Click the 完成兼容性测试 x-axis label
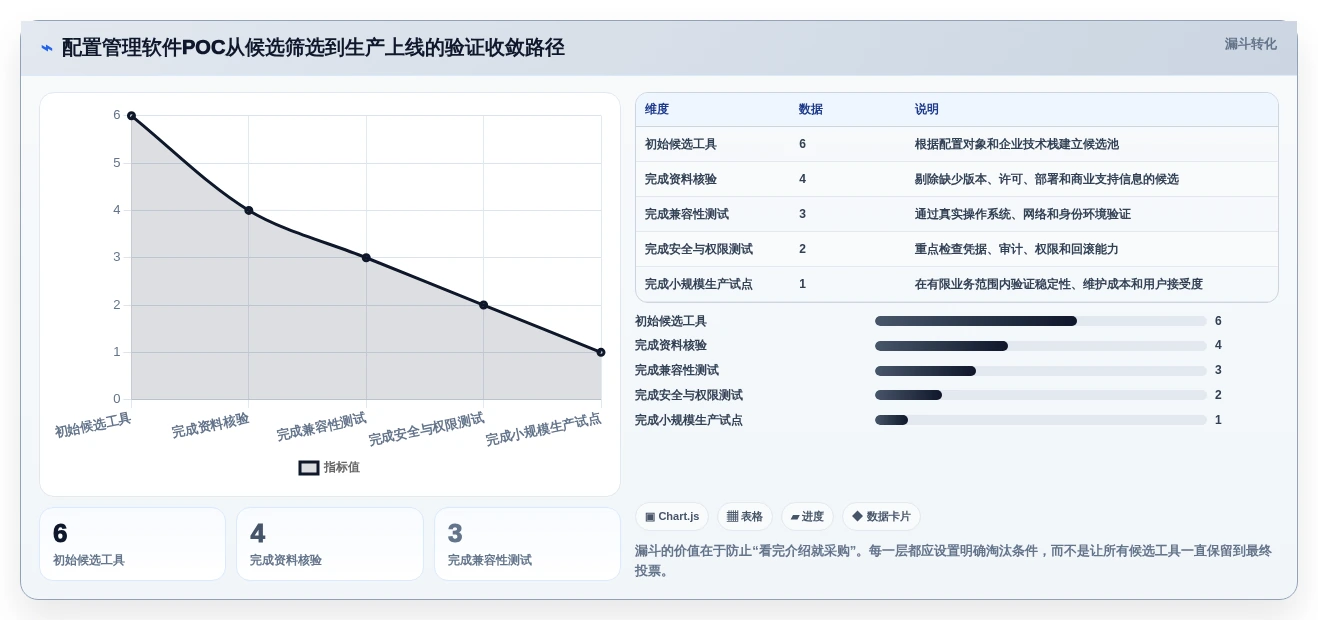Screen dimensions: 1318x620 click(321, 427)
